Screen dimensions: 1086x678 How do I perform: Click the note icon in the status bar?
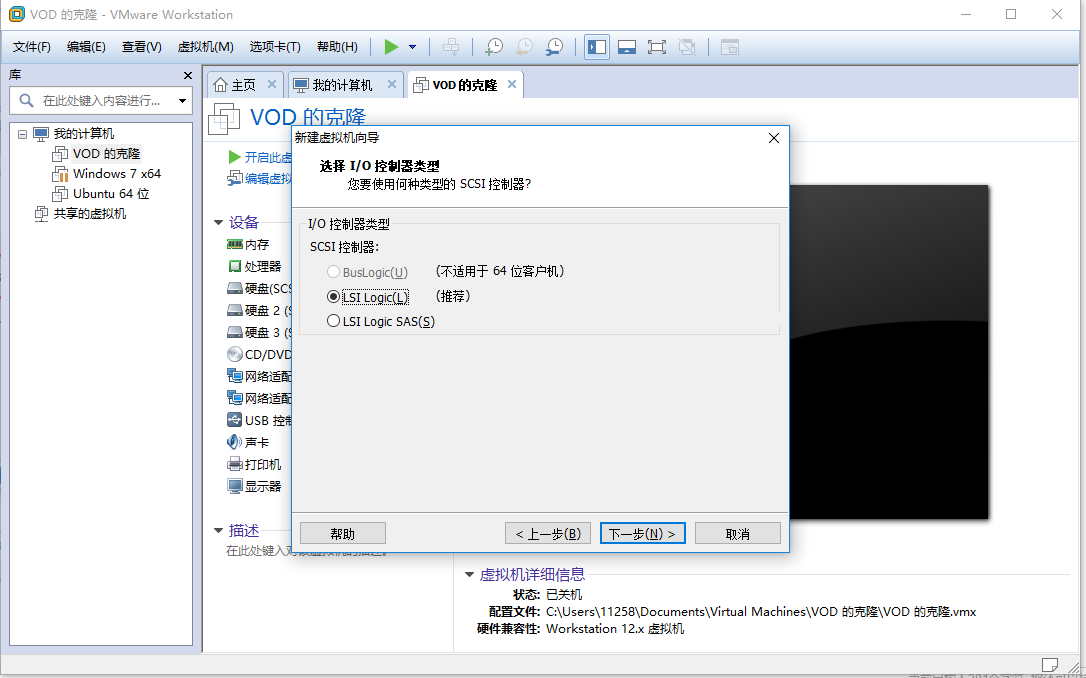click(x=1049, y=665)
